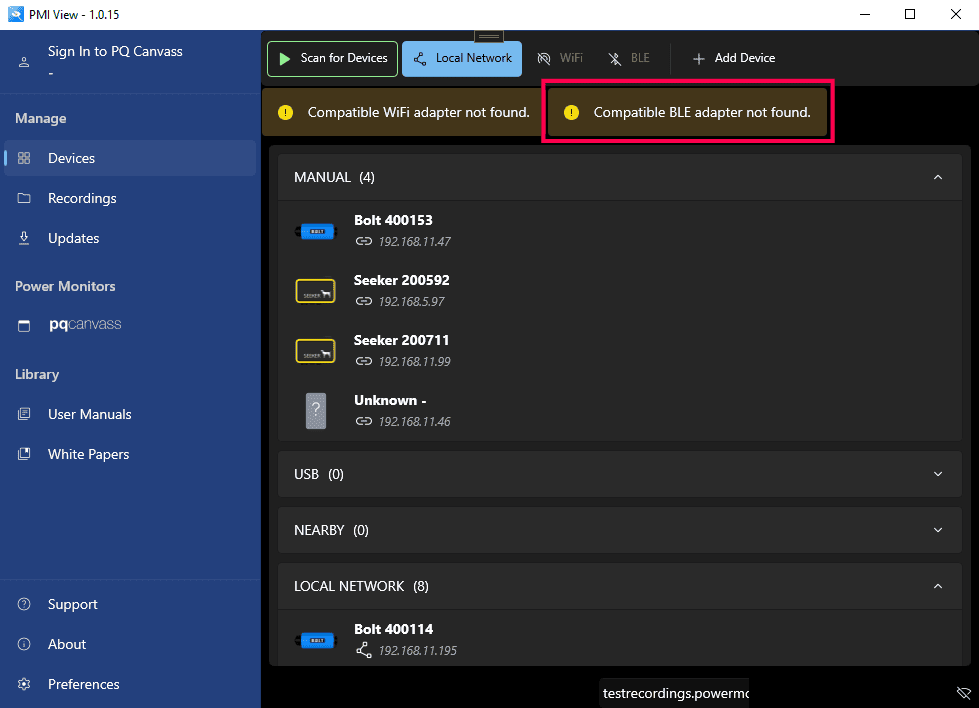This screenshot has height=708, width=979.
Task: Toggle the Local Network filter
Action: click(462, 59)
